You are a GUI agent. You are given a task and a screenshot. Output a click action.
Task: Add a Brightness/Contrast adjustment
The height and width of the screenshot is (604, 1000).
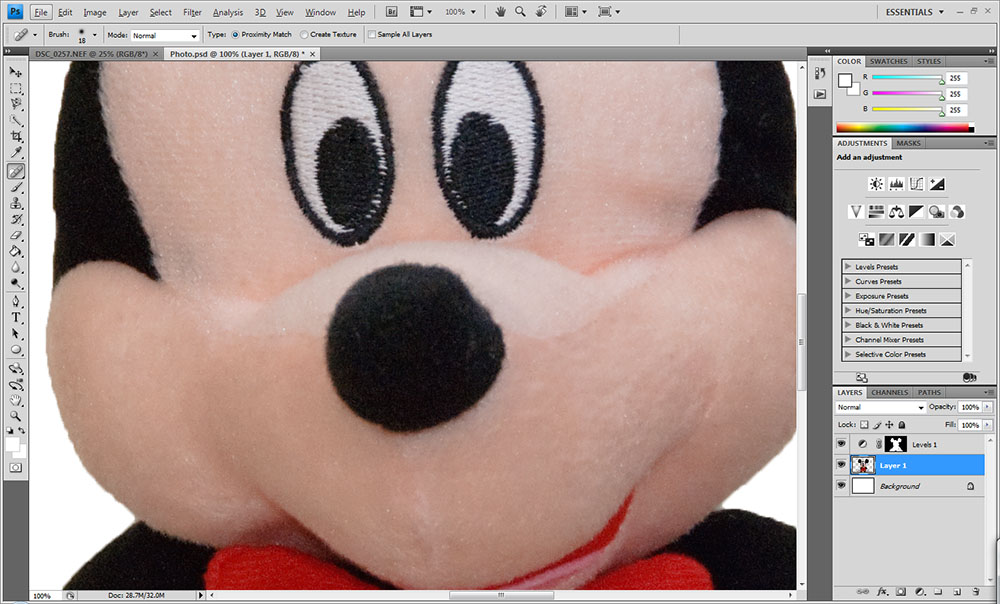tap(876, 184)
